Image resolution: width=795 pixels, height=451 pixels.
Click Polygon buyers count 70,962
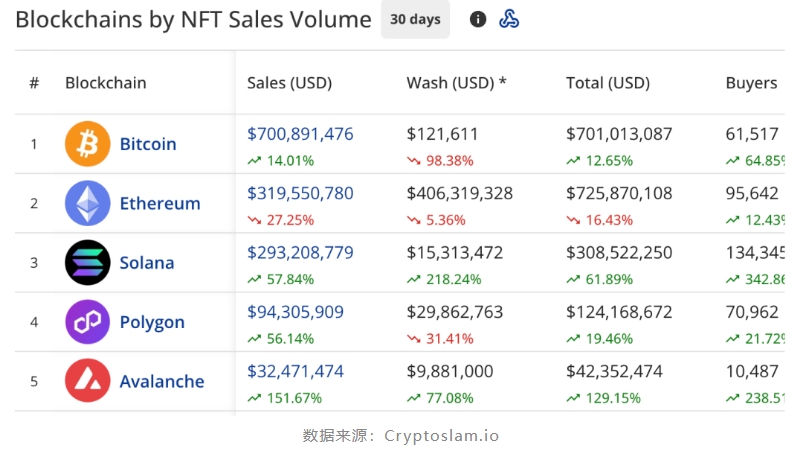point(752,312)
